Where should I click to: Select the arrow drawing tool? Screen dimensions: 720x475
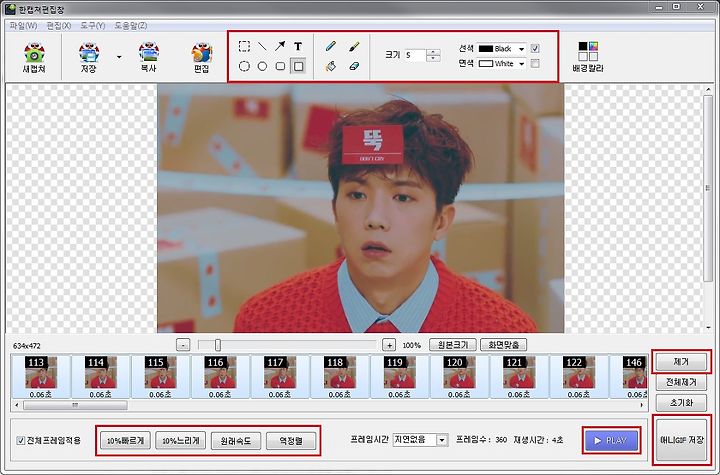(280, 46)
